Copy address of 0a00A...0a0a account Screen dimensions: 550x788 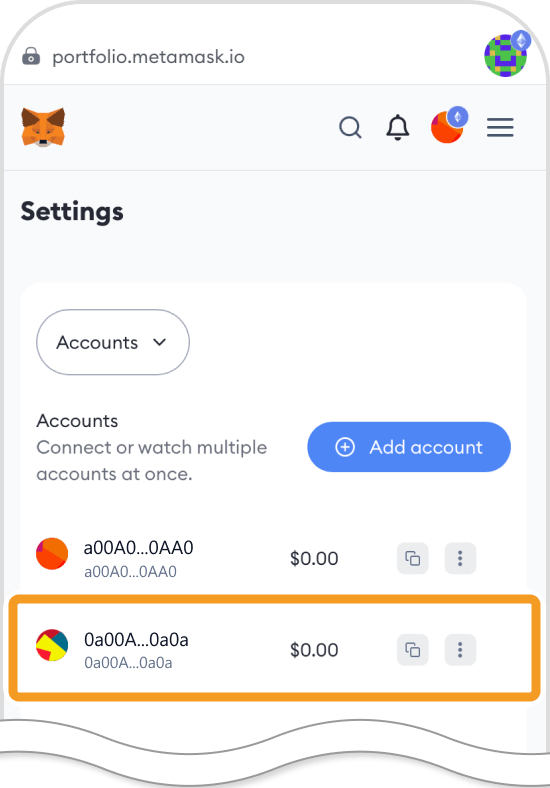point(413,650)
